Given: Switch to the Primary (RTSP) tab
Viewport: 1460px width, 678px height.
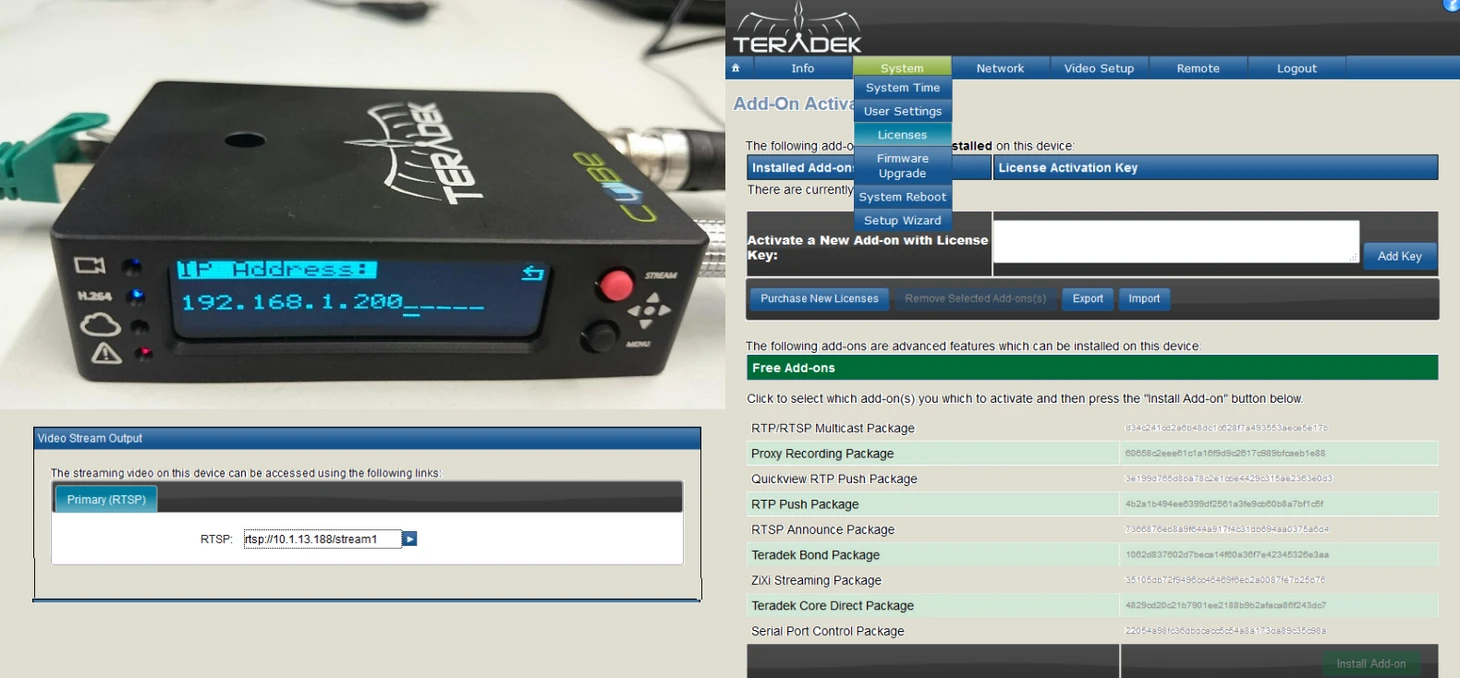Looking at the screenshot, I should 106,499.
